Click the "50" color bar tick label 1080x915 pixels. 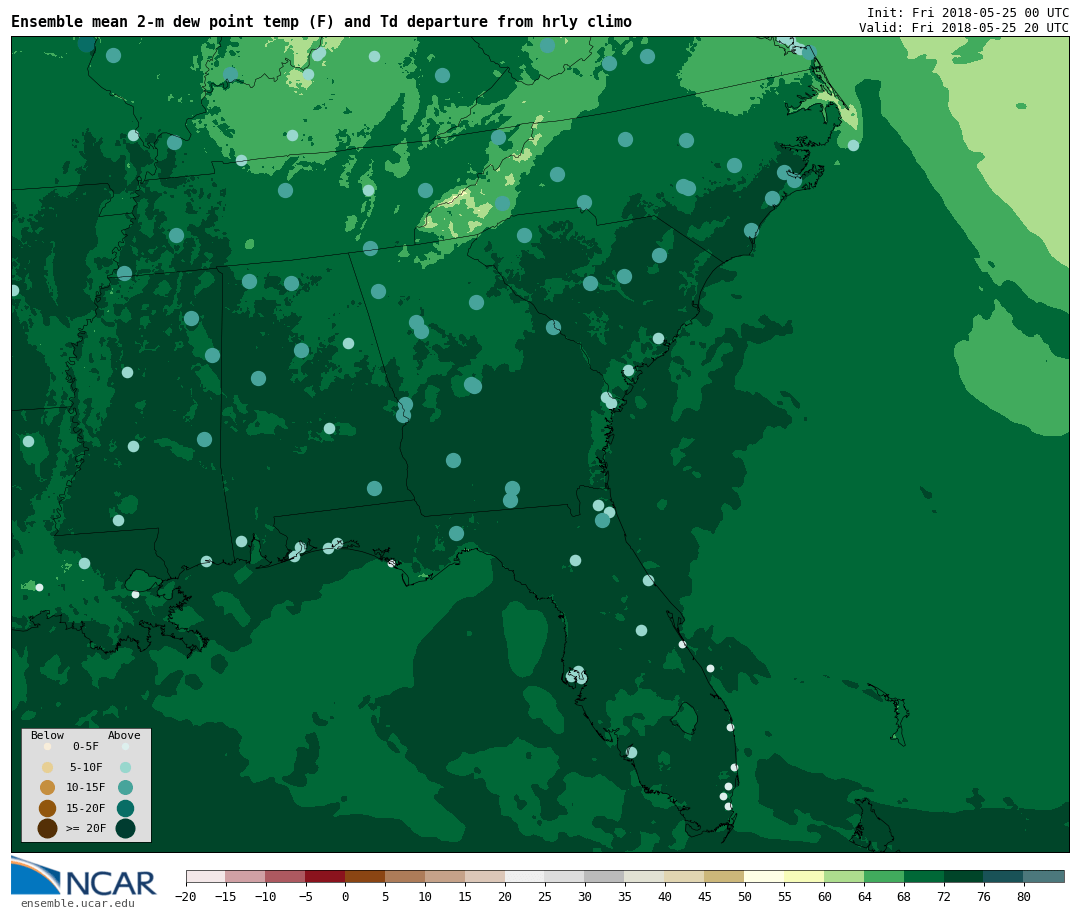745,896
